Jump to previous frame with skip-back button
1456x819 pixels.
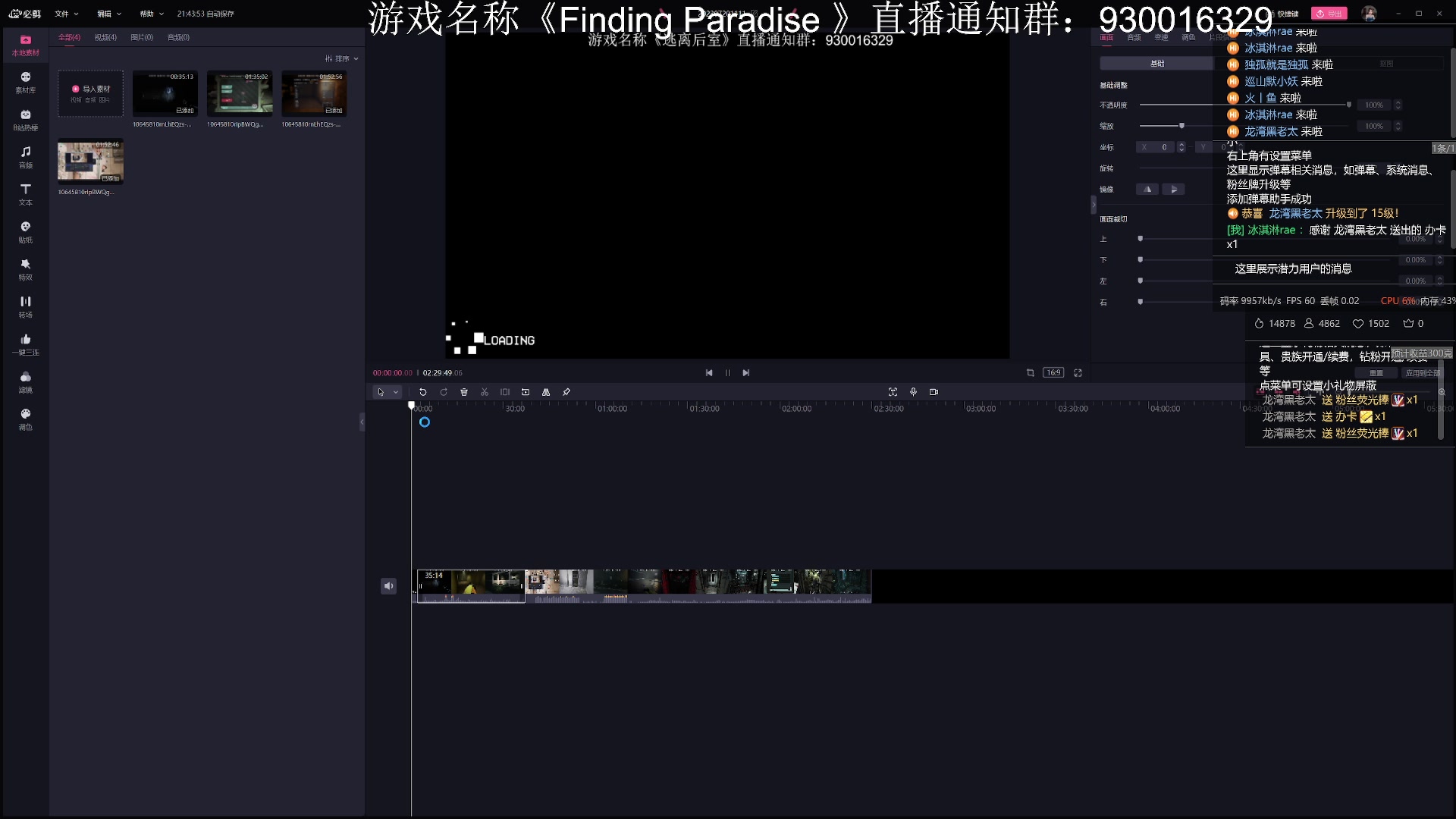(x=709, y=372)
